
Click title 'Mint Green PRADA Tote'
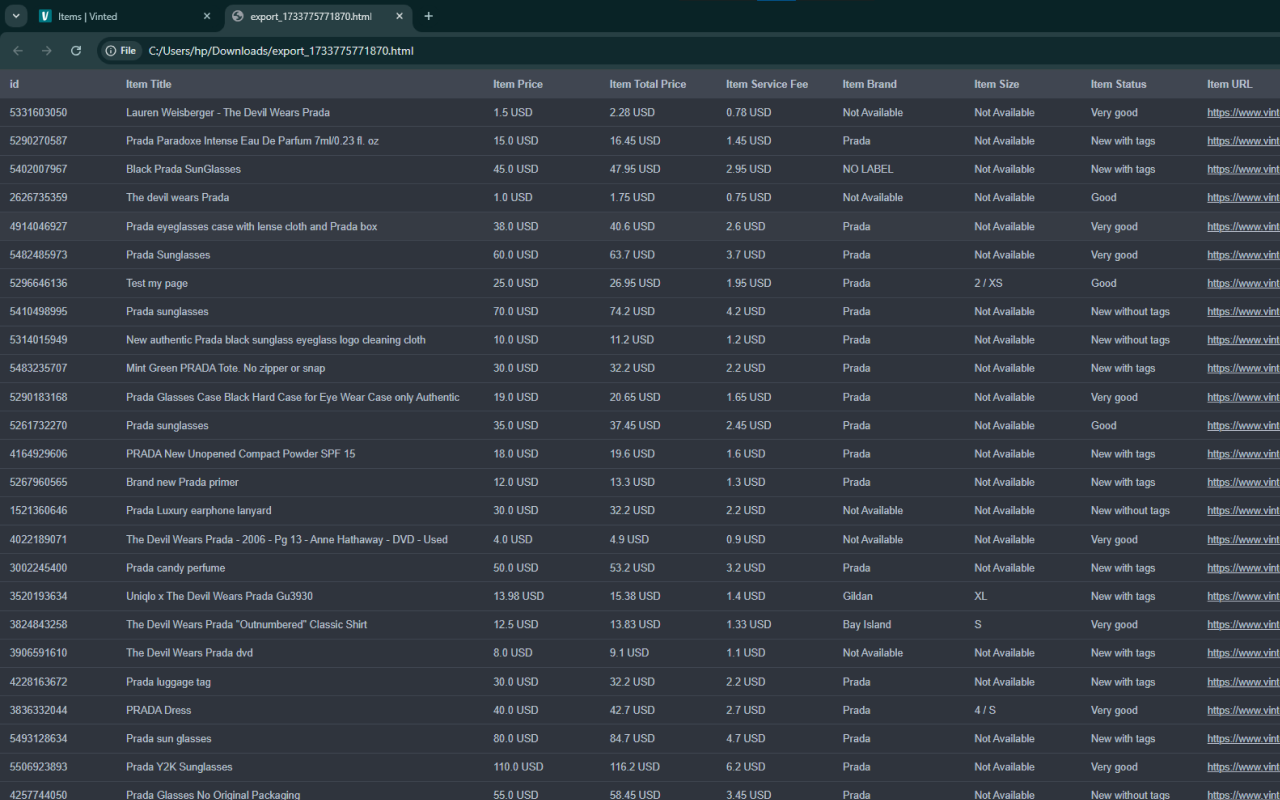[x=225, y=368]
